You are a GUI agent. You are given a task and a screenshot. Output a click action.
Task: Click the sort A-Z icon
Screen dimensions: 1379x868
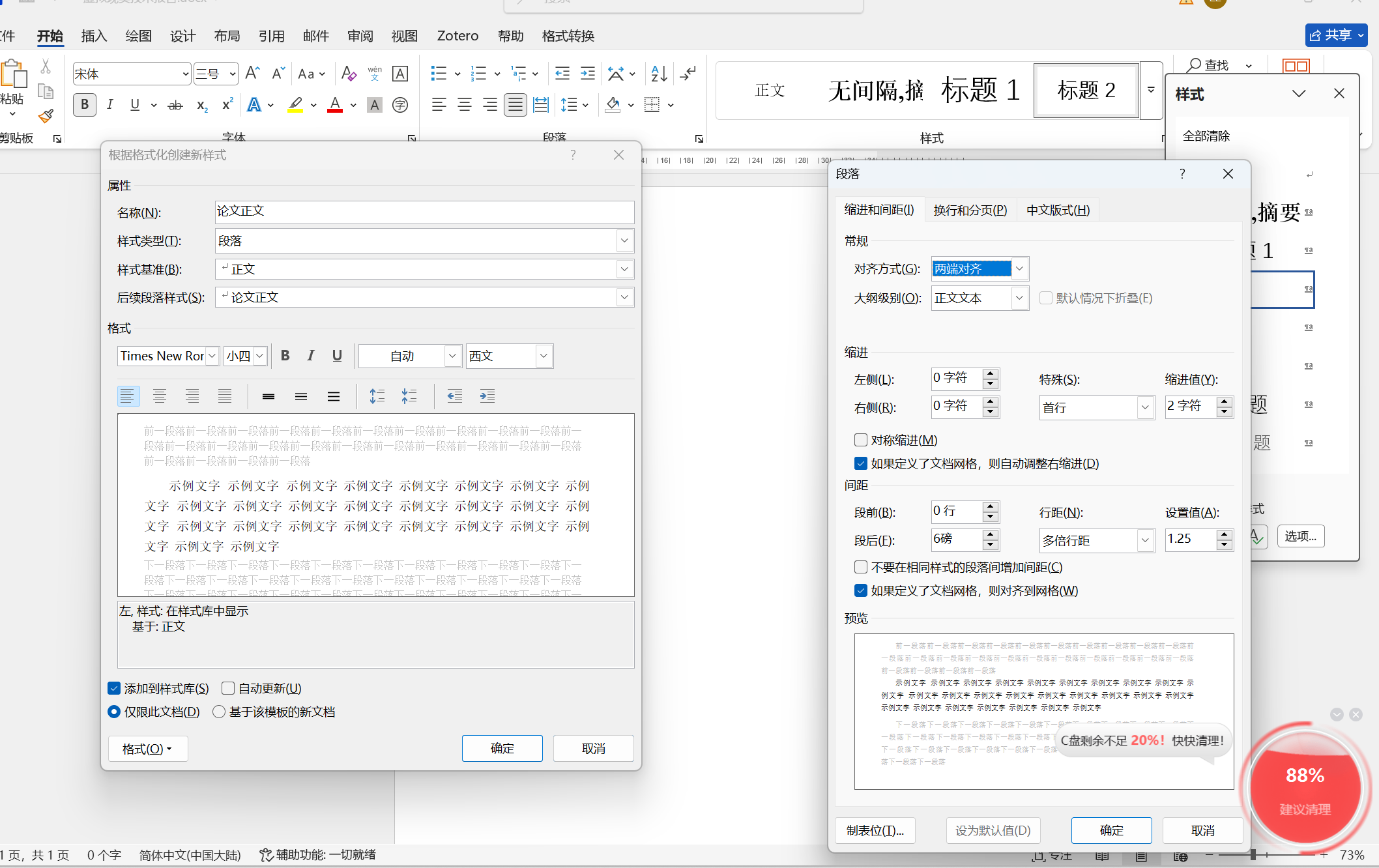click(659, 74)
